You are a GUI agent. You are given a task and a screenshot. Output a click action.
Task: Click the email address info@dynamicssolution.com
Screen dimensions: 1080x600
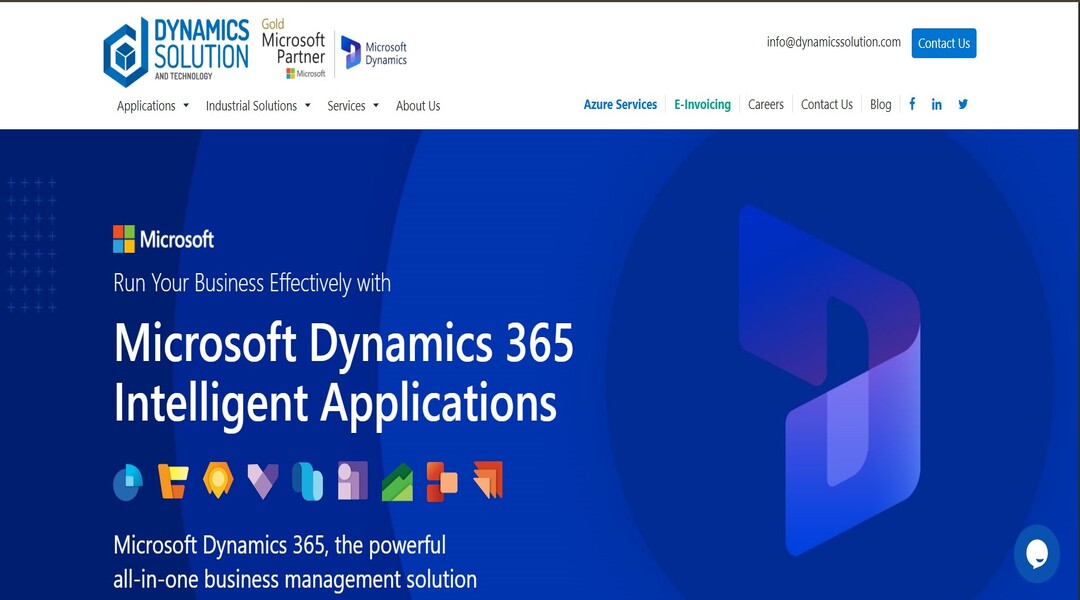tap(834, 43)
